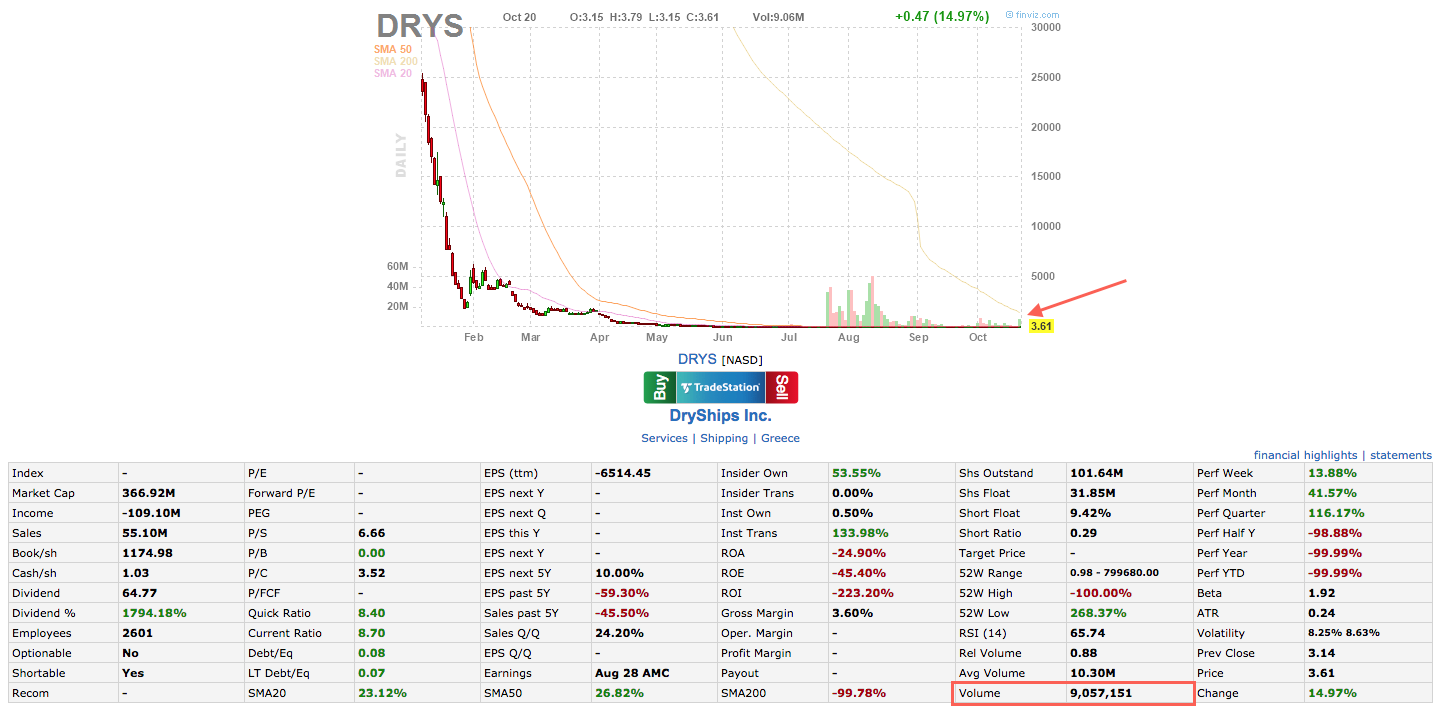The image size is (1441, 710).
Task: Click the Vol:9.06M text above chart
Action: click(x=779, y=17)
